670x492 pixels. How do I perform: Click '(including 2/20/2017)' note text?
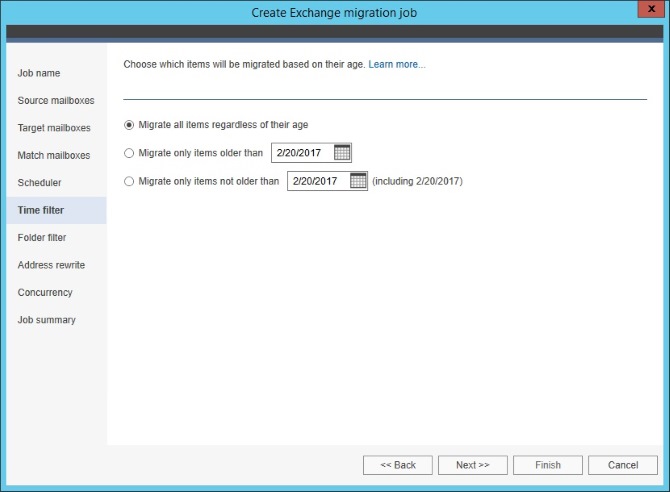click(x=417, y=181)
